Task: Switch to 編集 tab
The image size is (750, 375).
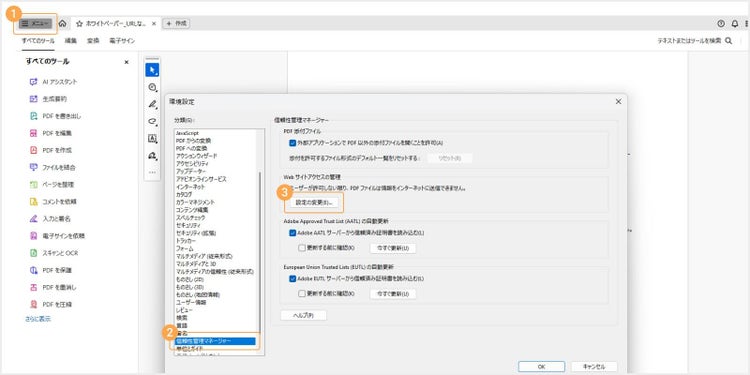Action: click(x=71, y=41)
